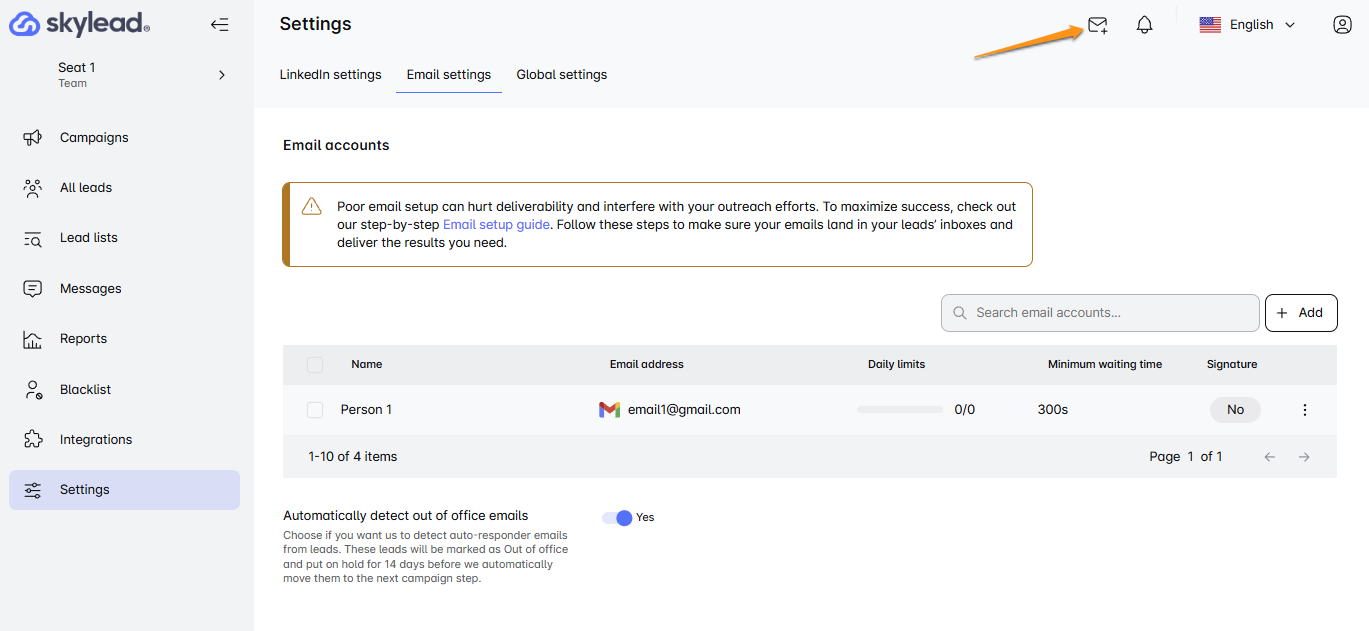The image size is (1369, 631).
Task: Open the user profile icon
Action: 1342,25
